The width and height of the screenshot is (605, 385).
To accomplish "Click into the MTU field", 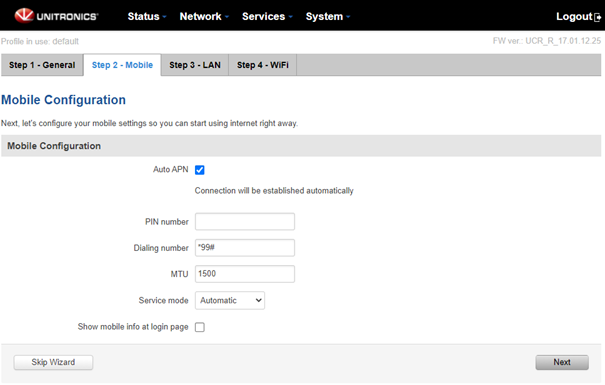I will 245,274.
